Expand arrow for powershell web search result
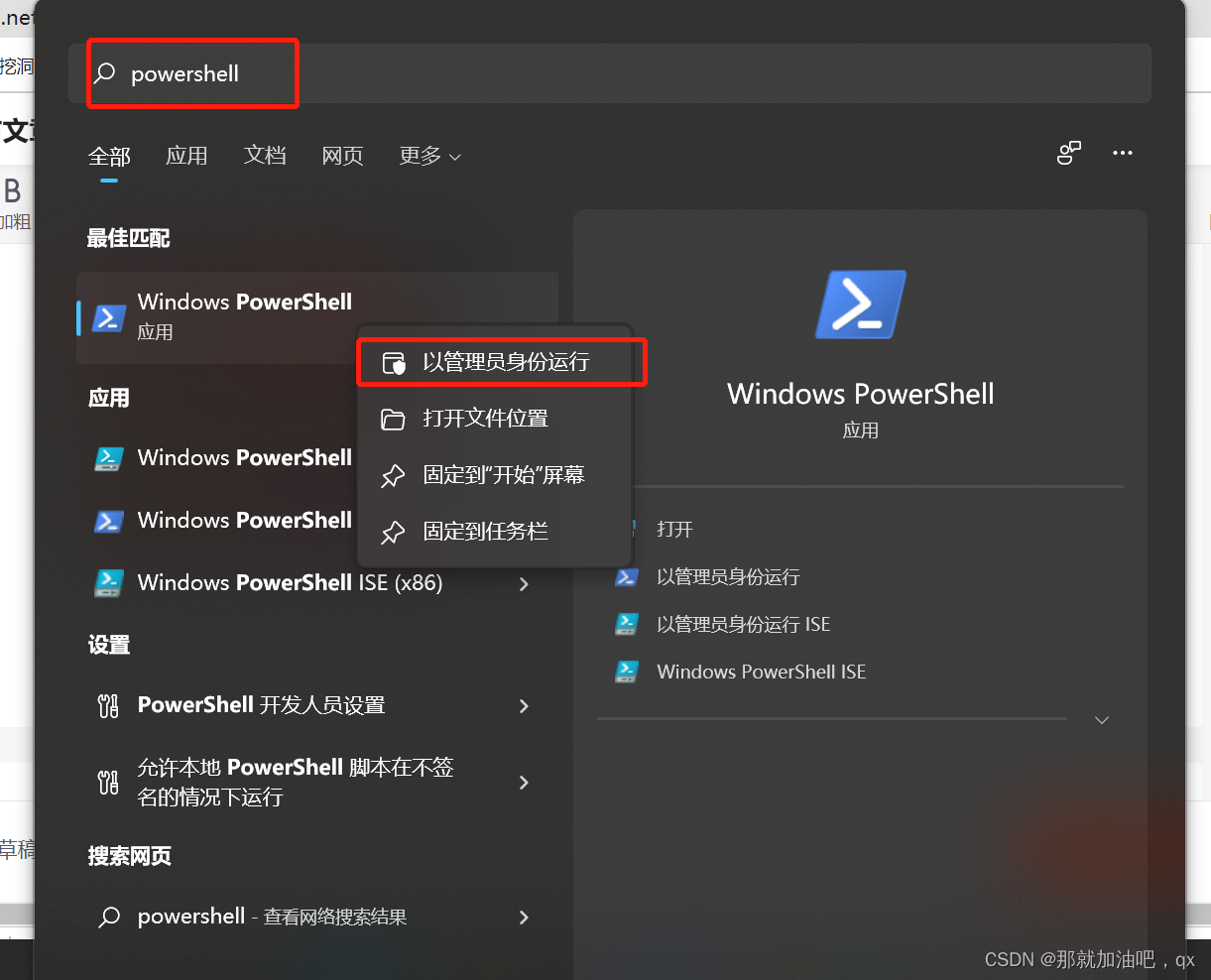 tap(524, 918)
